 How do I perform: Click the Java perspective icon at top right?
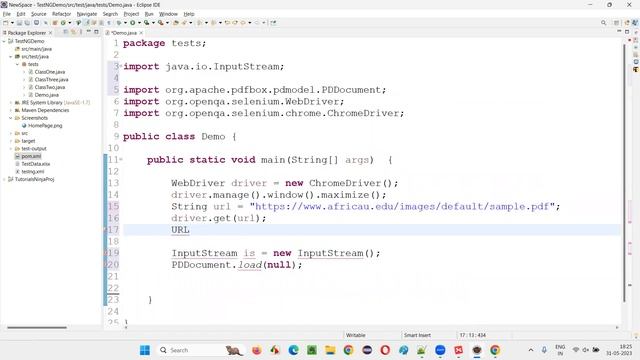tap(634, 23)
